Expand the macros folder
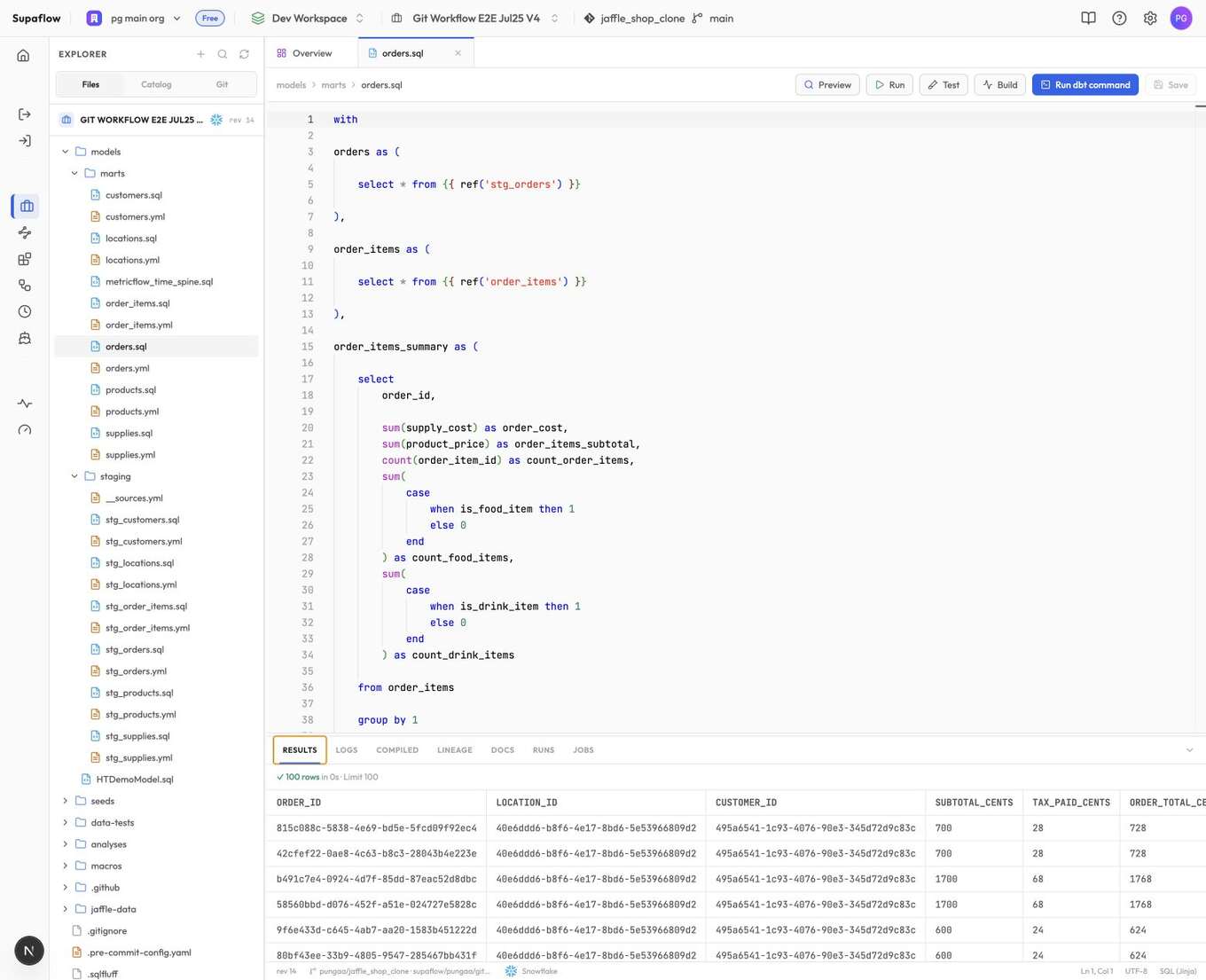Screen dimensions: 1206x980 (65, 866)
